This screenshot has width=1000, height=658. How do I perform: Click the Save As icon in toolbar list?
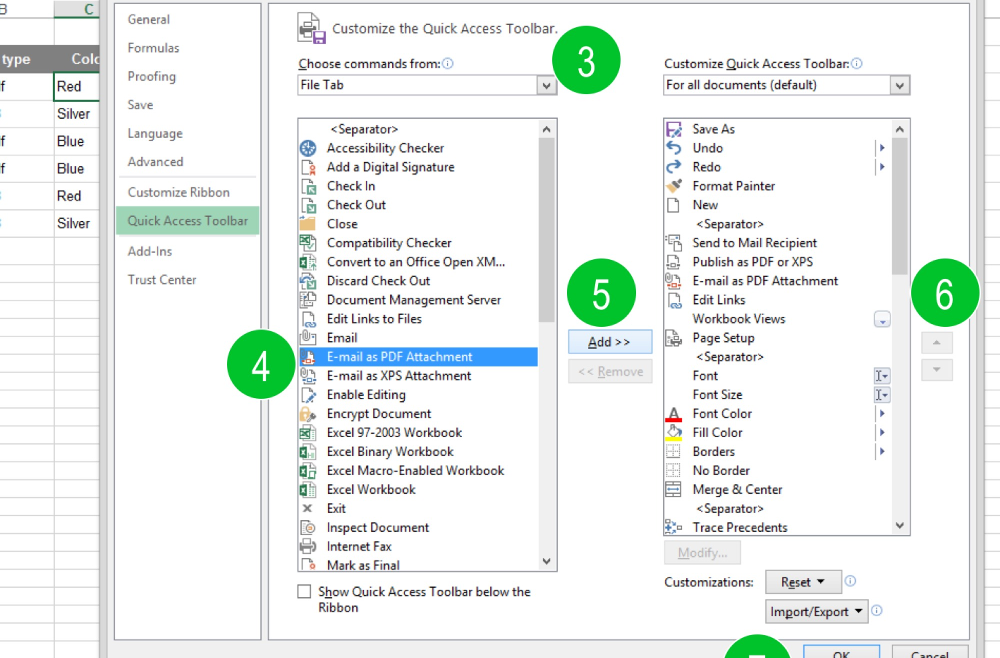(x=673, y=129)
